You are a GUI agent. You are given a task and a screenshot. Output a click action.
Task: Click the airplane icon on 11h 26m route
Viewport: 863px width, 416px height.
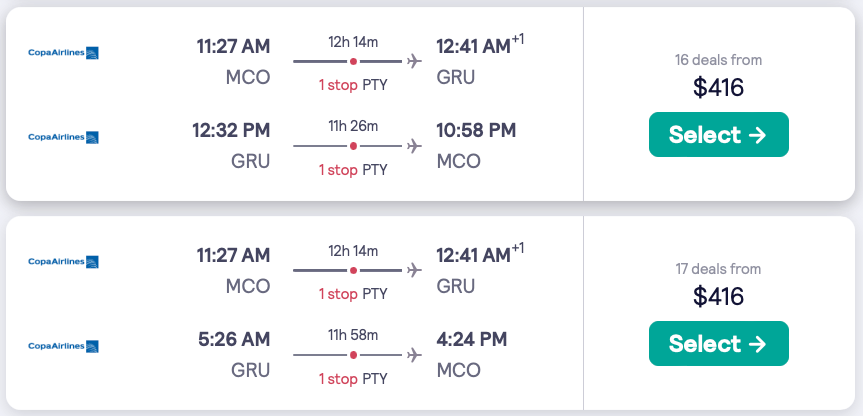pyautogui.click(x=414, y=146)
